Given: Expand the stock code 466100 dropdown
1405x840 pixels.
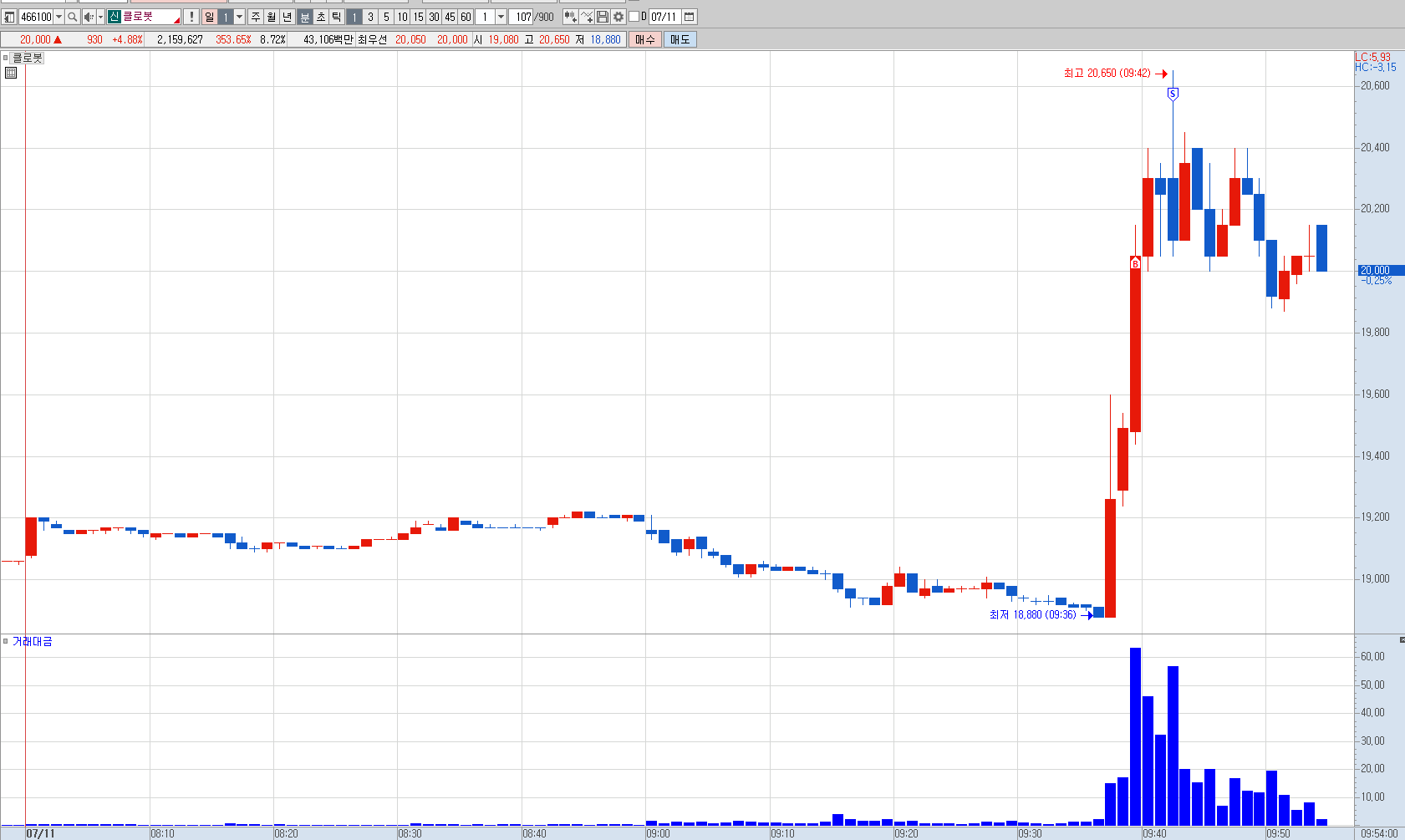Looking at the screenshot, I should point(59,17).
